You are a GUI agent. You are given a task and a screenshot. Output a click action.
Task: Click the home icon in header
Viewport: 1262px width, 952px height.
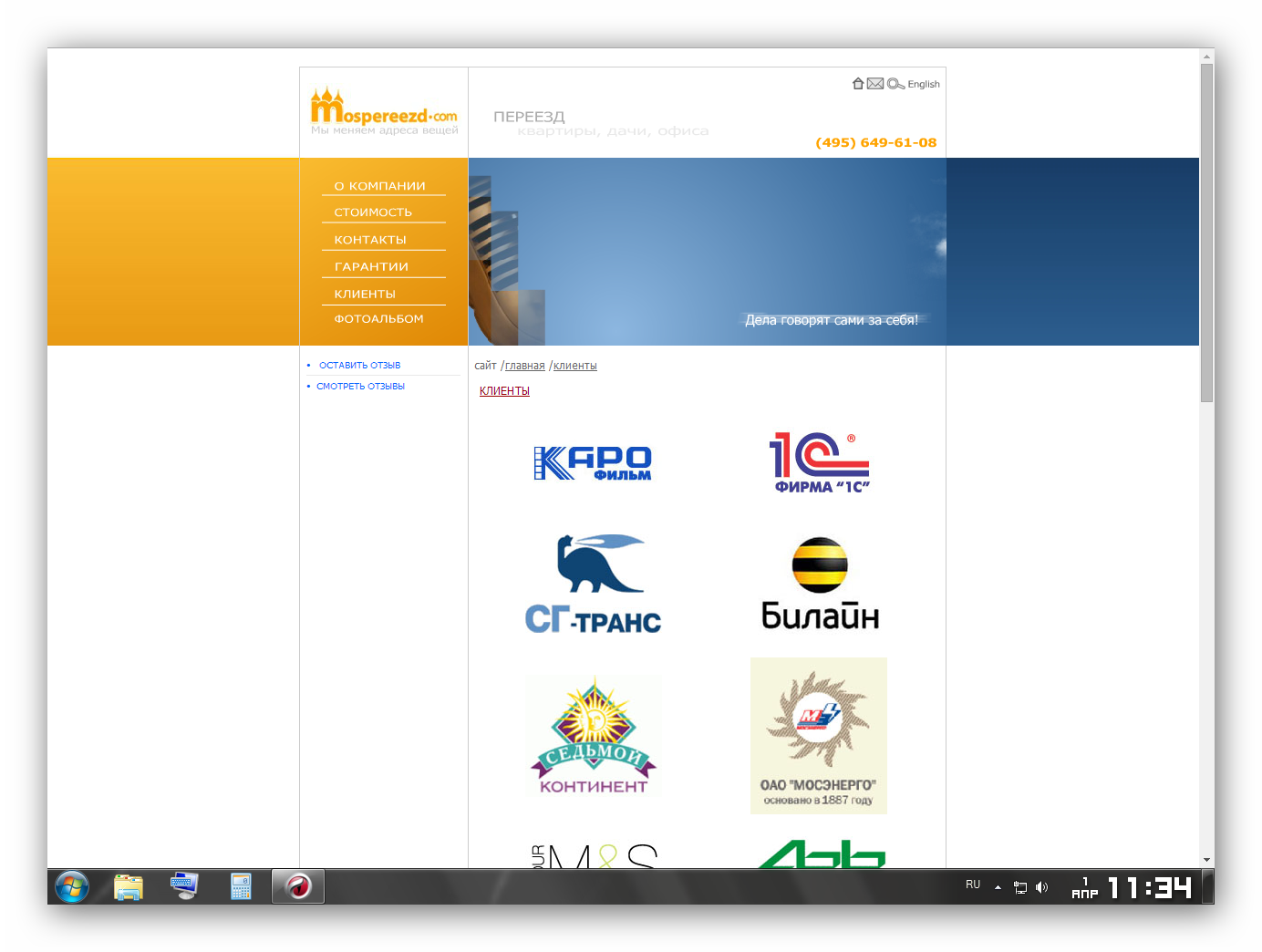(x=858, y=84)
